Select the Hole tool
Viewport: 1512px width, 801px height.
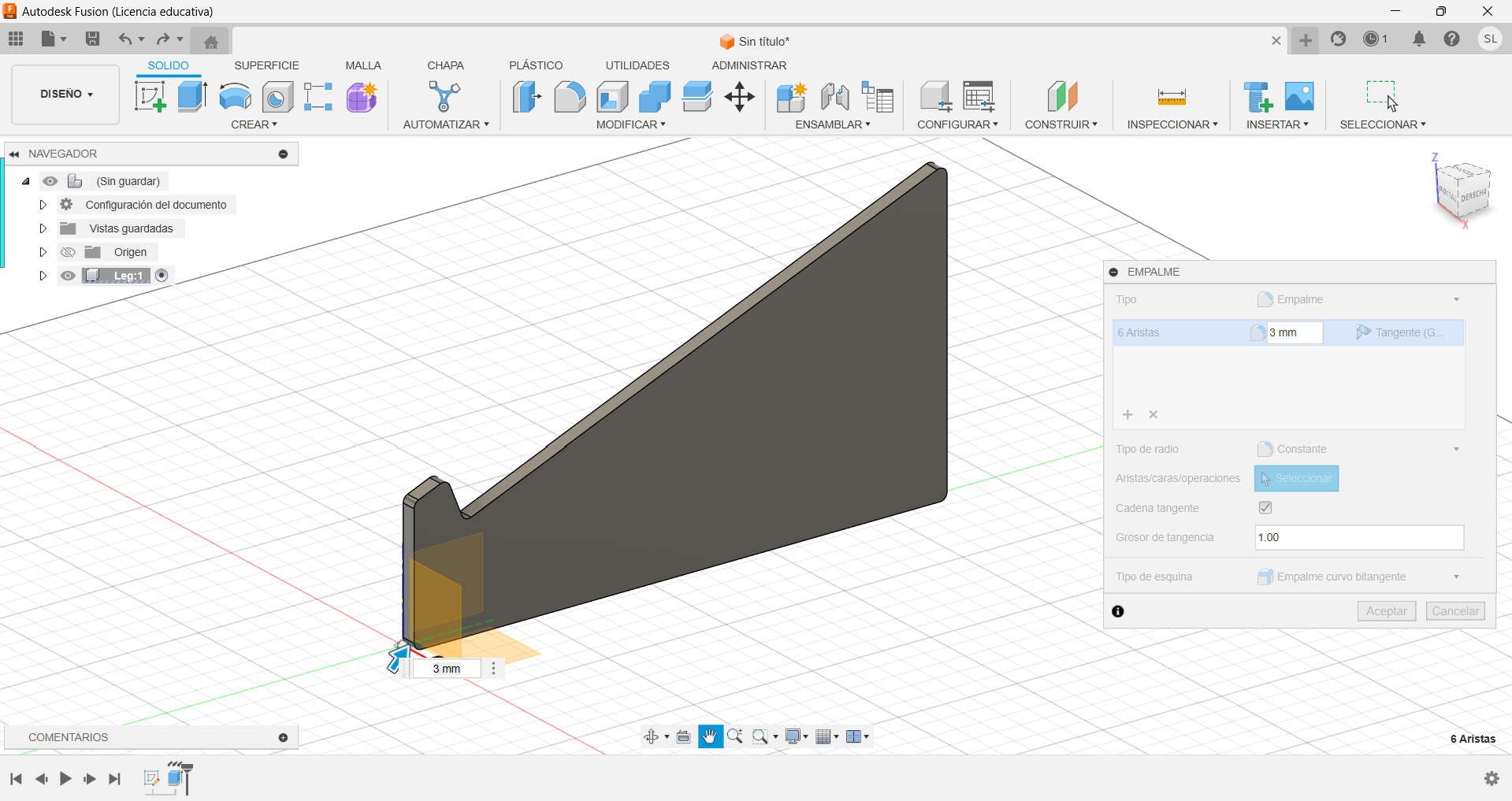[277, 97]
